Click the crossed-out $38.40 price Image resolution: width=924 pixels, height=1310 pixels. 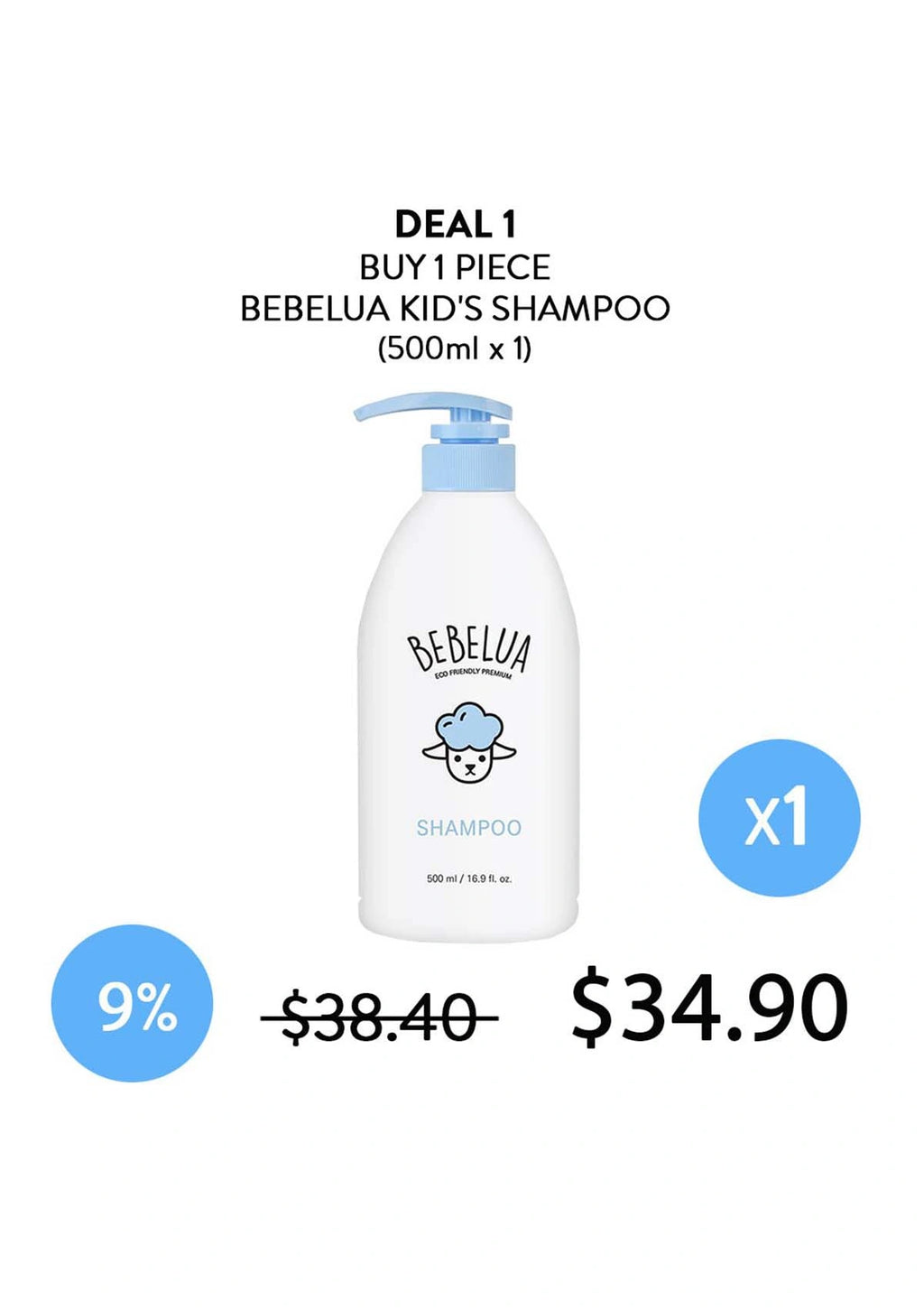tap(379, 1017)
